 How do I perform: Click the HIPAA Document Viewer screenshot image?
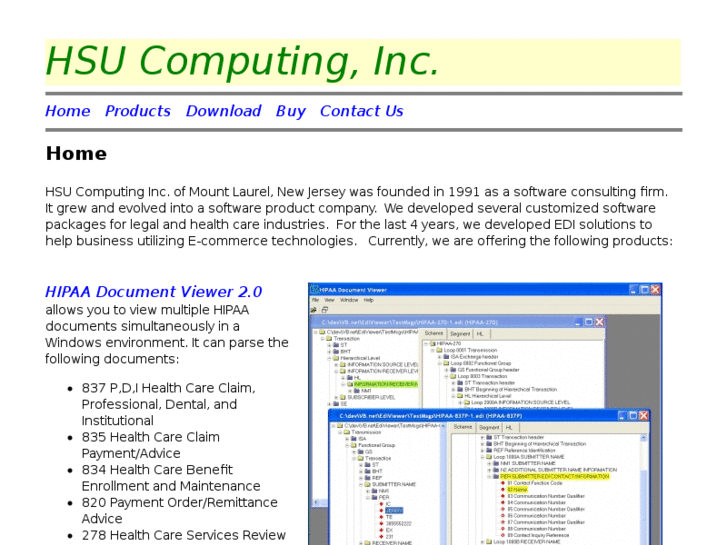tap(485, 414)
